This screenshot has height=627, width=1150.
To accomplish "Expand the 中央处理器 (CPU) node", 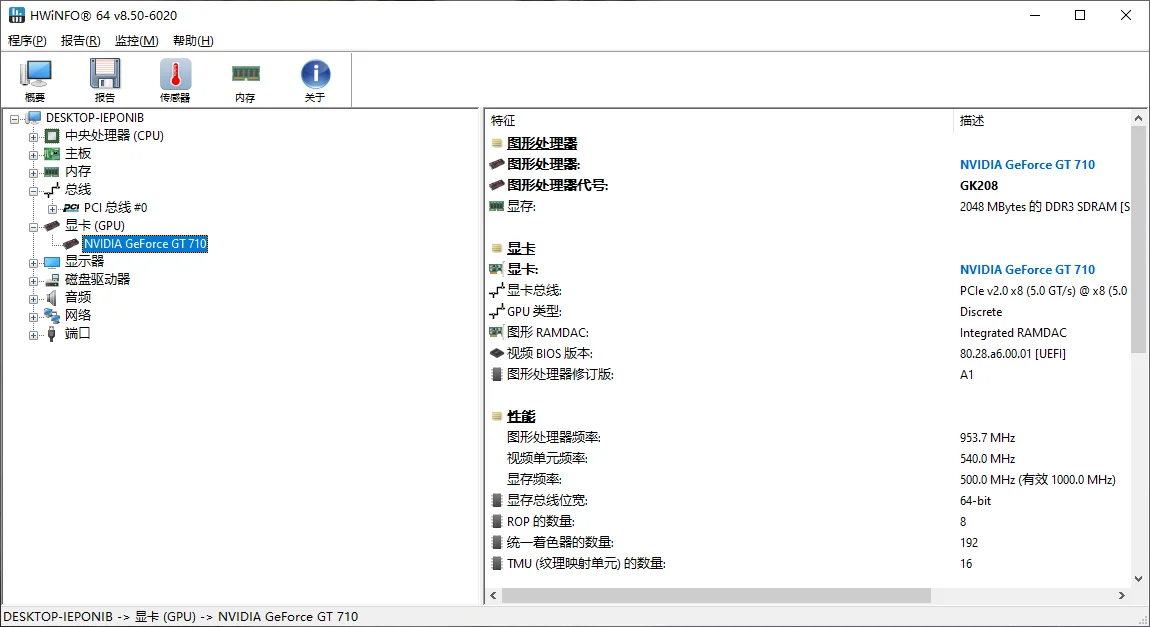I will [33, 137].
